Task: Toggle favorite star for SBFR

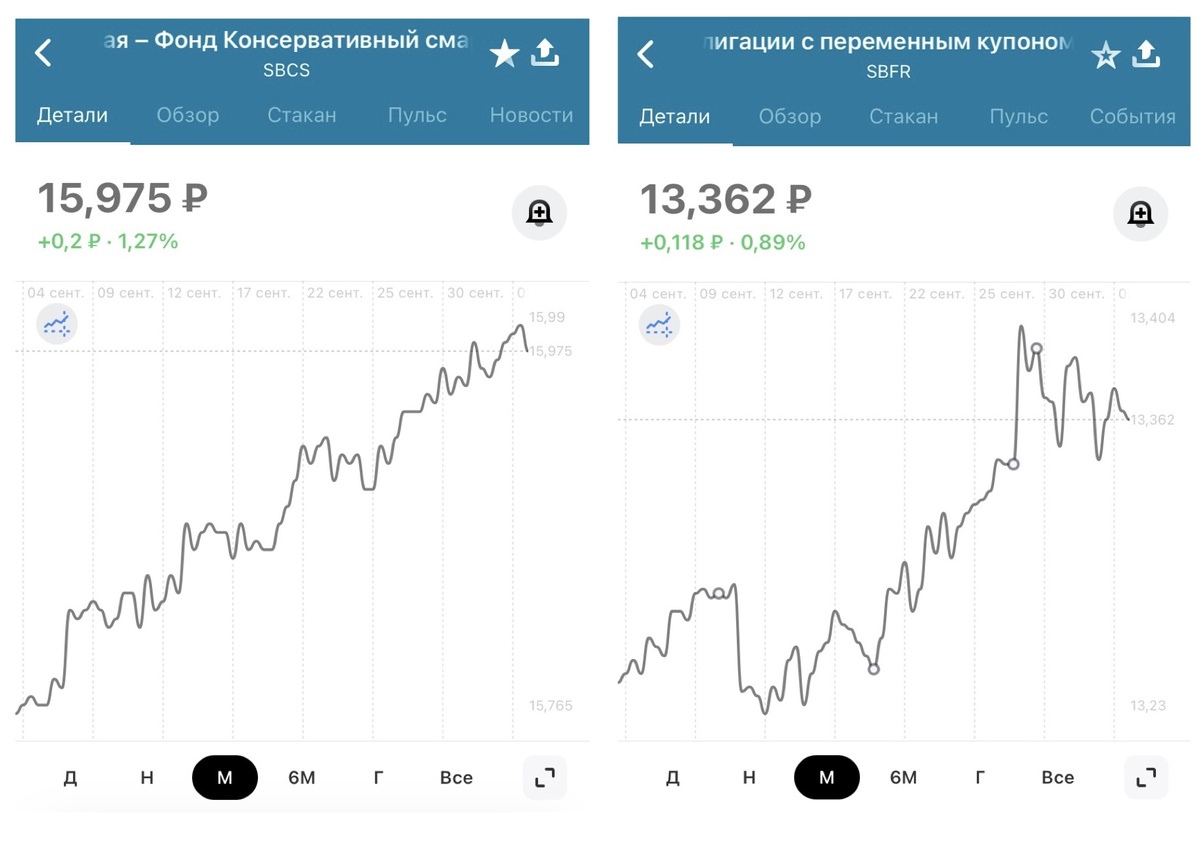Action: 1105,55
